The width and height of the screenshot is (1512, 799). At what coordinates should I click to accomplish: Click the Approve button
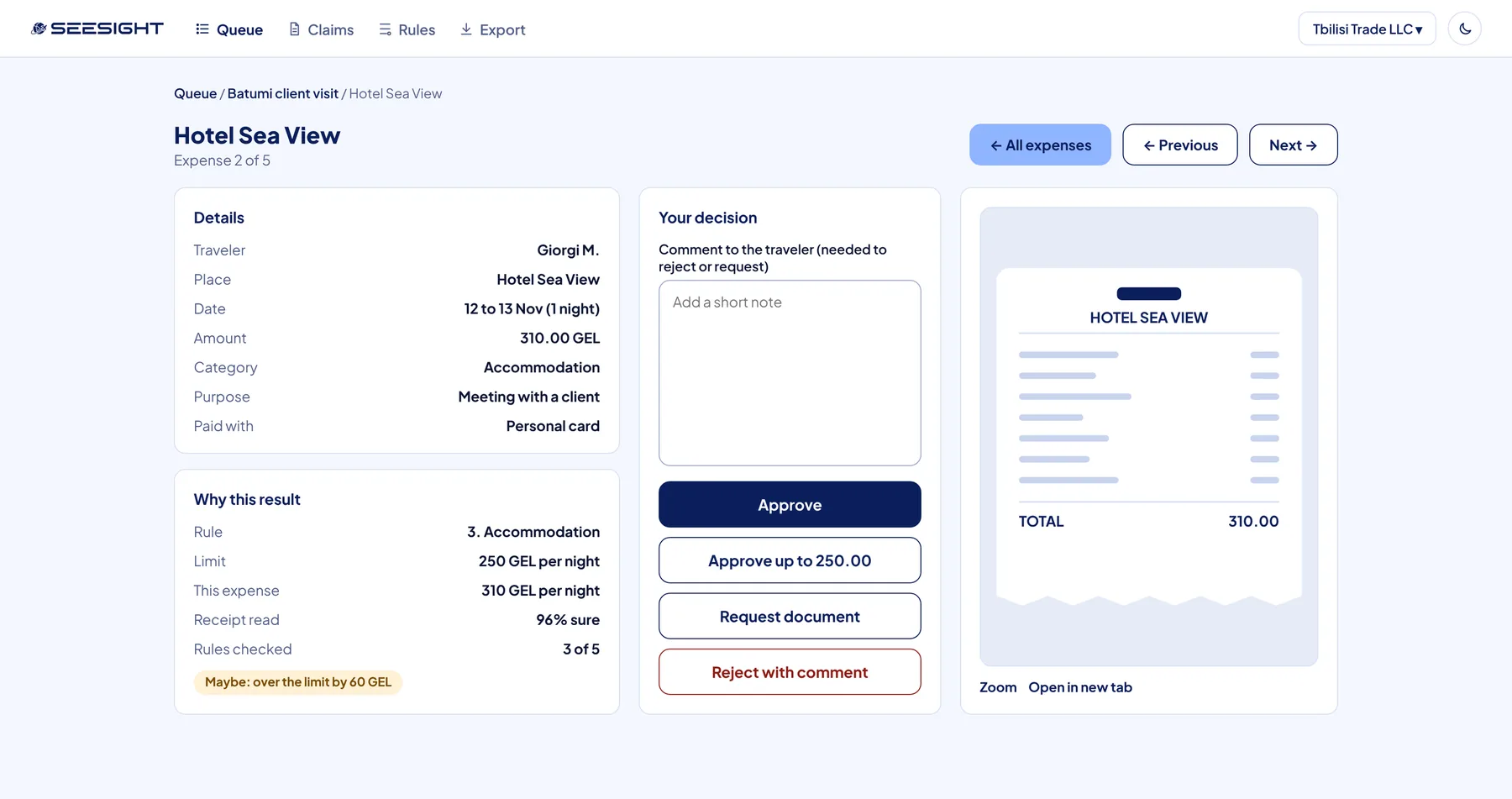(790, 504)
